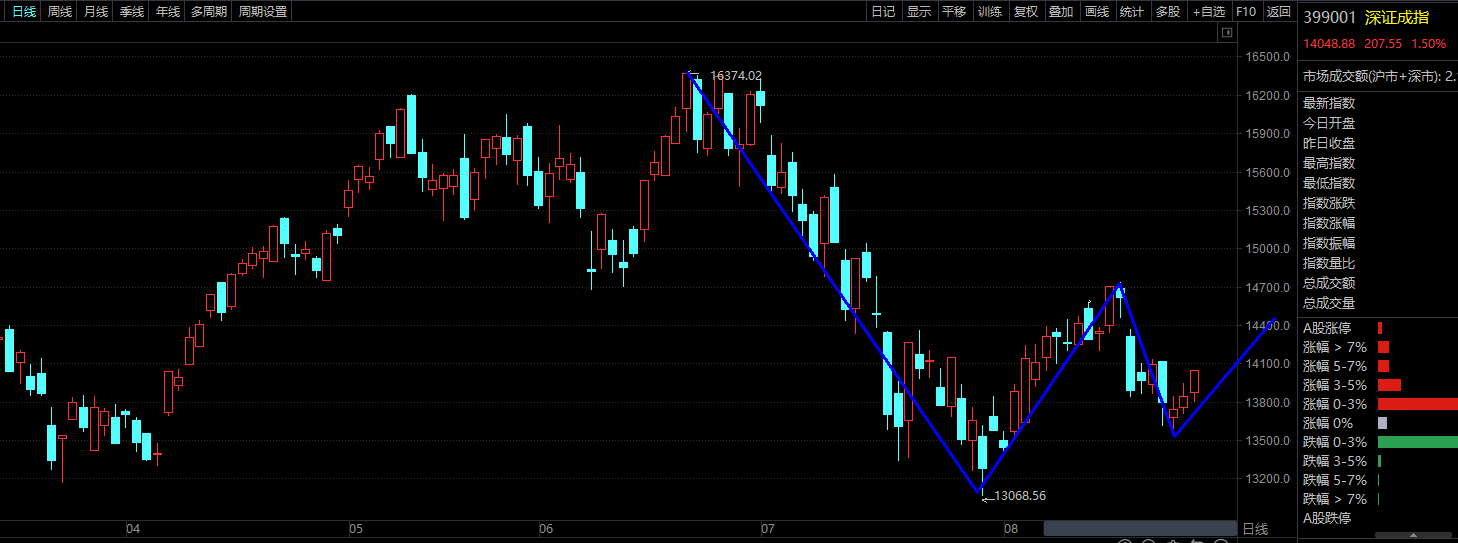Image resolution: width=1458 pixels, height=543 pixels.
Task: Start the 训练 training mode
Action: (990, 12)
